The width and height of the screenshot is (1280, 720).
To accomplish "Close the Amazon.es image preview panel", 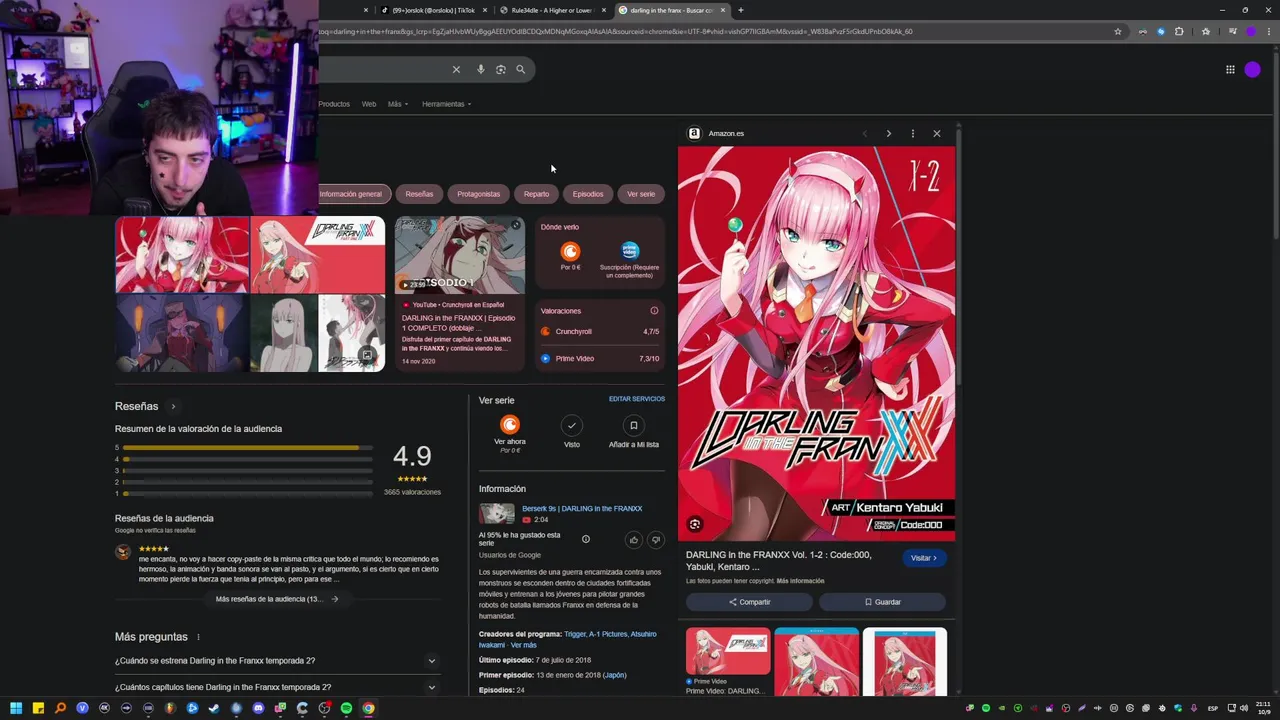I will (x=936, y=133).
